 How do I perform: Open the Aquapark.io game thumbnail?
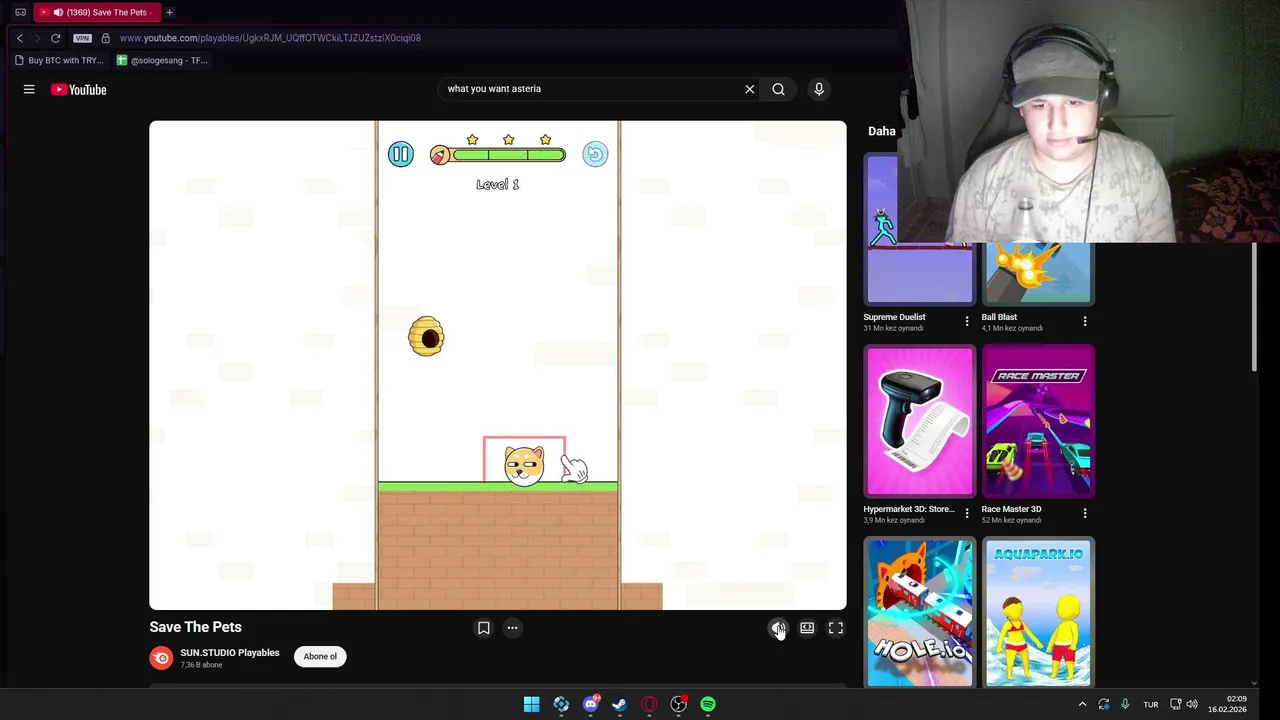click(x=1038, y=612)
